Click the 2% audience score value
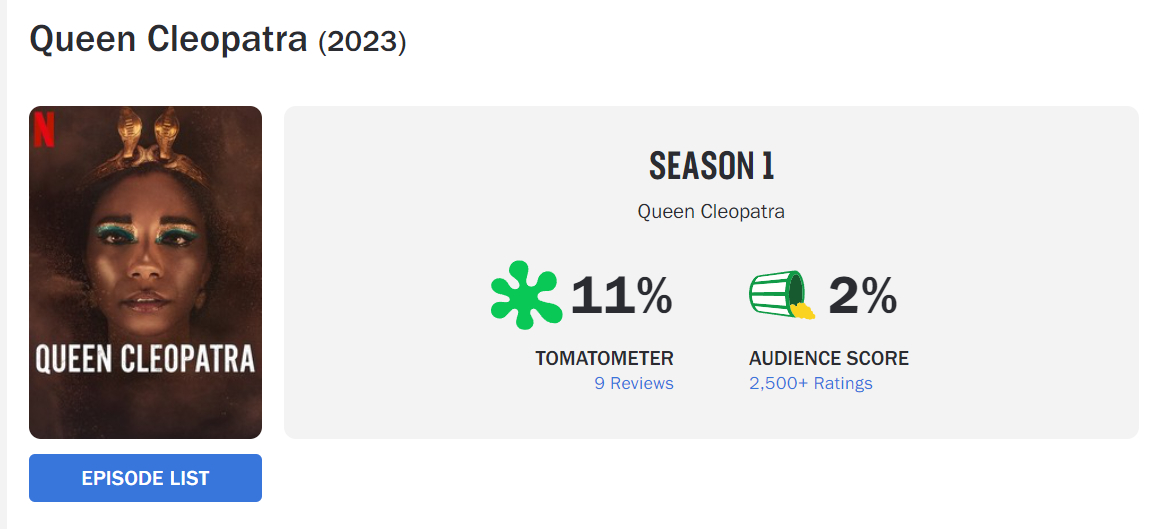 click(x=862, y=296)
